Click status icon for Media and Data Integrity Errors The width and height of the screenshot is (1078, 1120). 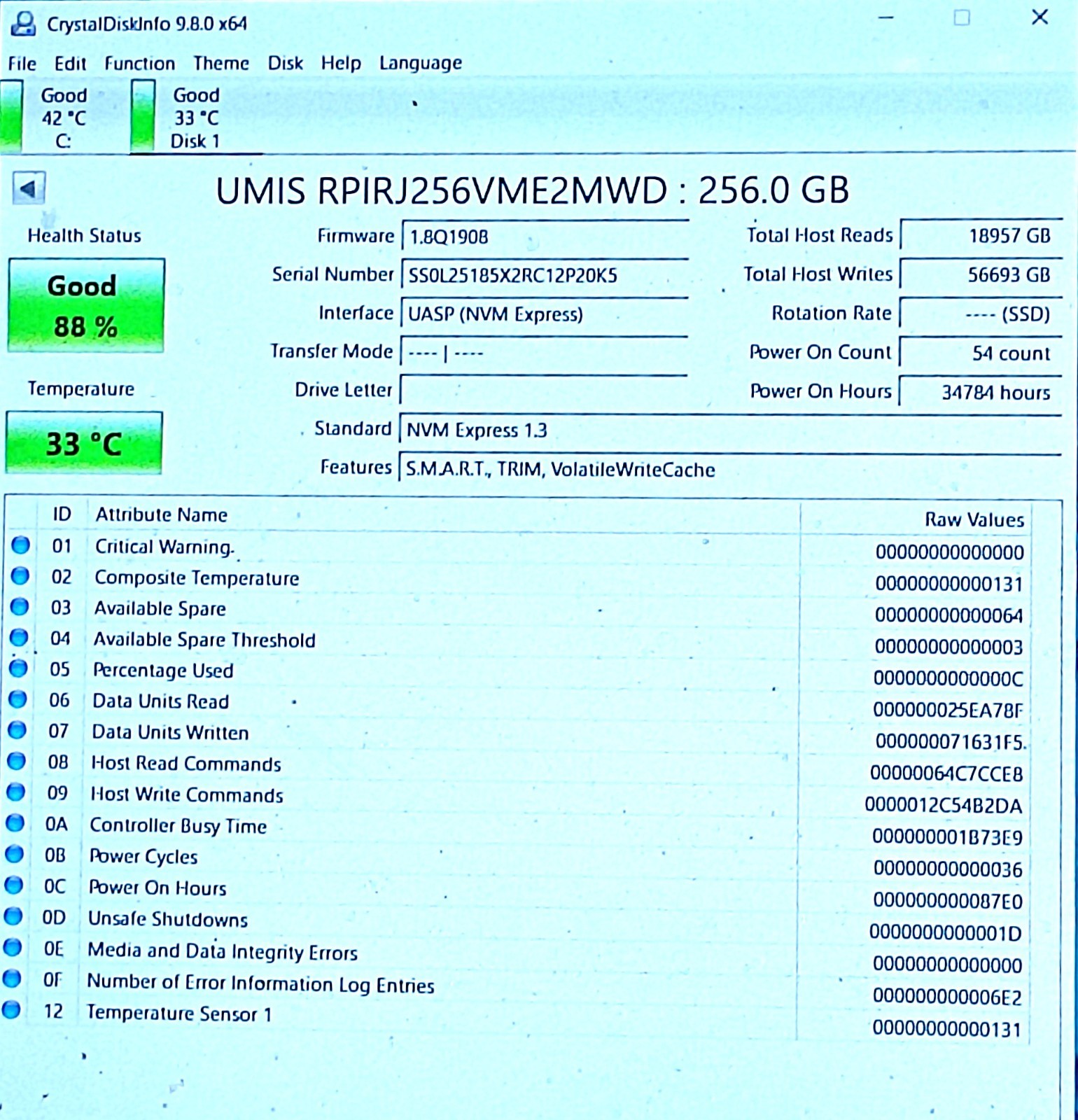[12, 947]
